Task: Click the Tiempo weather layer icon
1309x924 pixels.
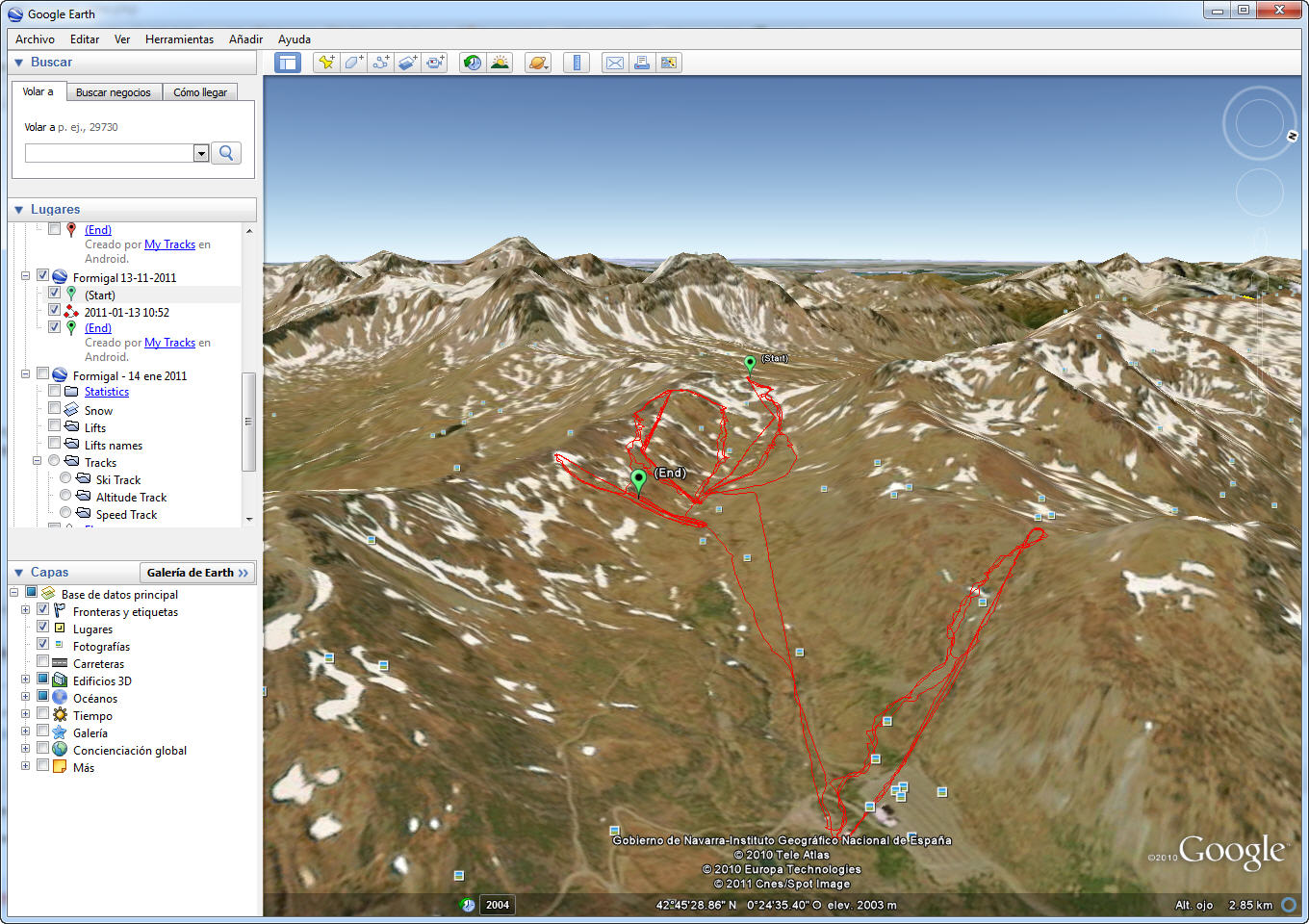Action: 60,715
